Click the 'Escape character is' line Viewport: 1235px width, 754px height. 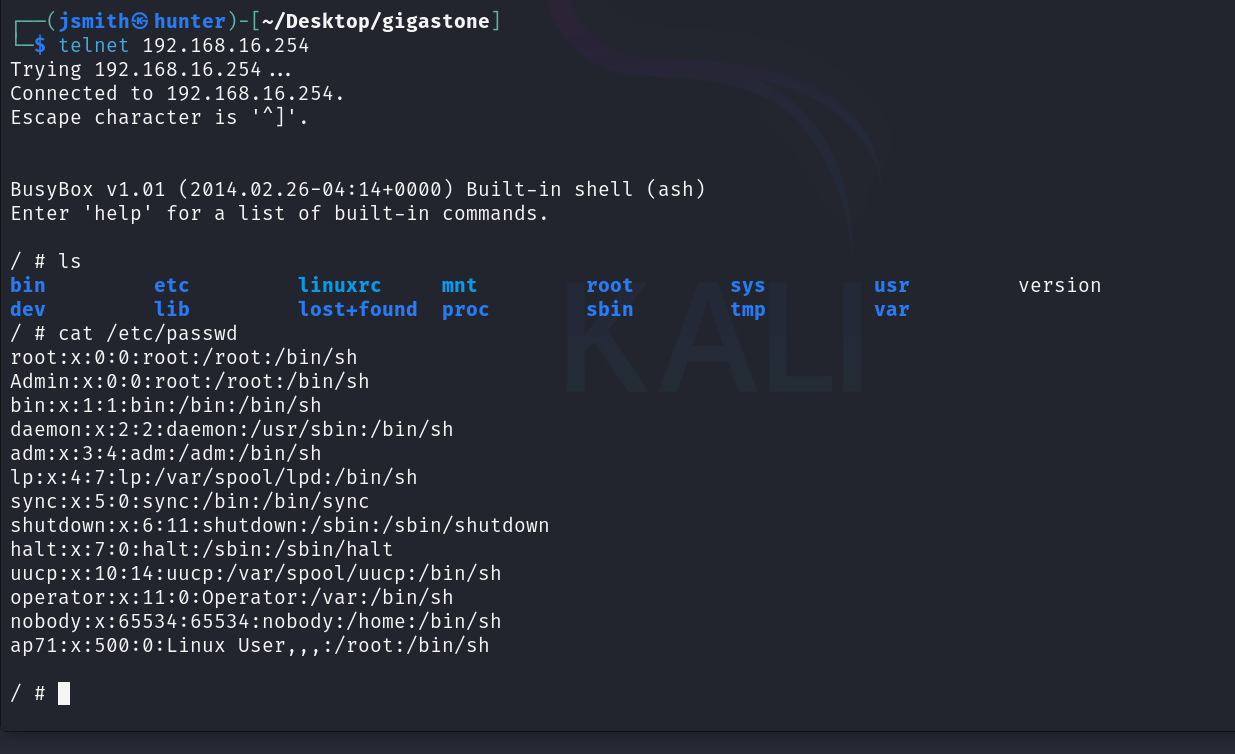(x=160, y=117)
